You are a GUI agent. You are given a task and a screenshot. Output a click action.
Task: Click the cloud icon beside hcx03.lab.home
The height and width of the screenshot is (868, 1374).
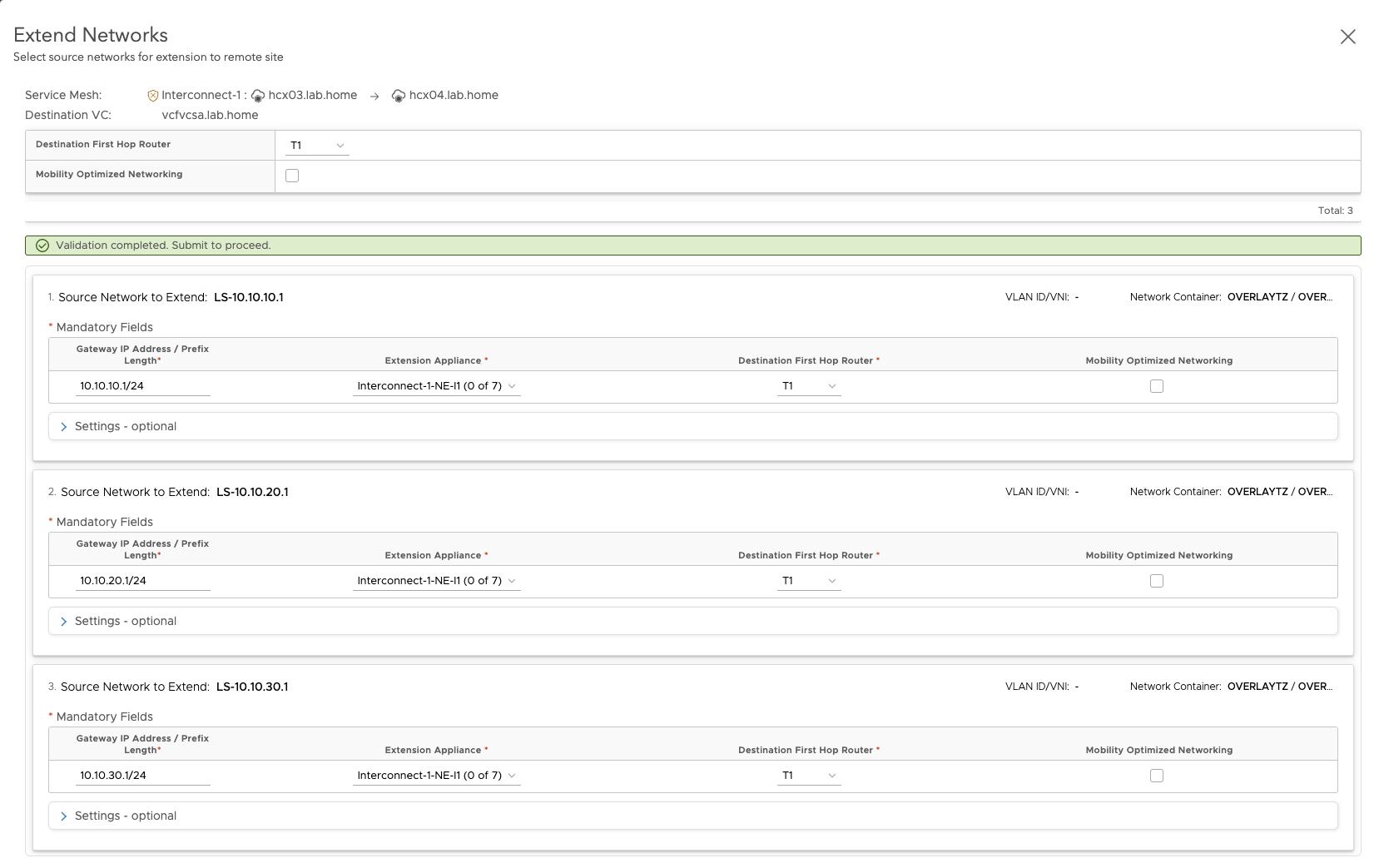tap(258, 95)
